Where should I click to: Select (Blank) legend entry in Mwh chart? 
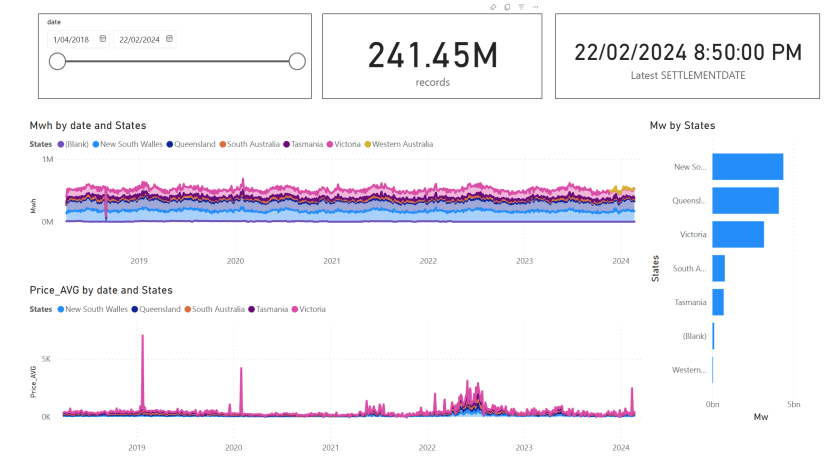tap(74, 144)
